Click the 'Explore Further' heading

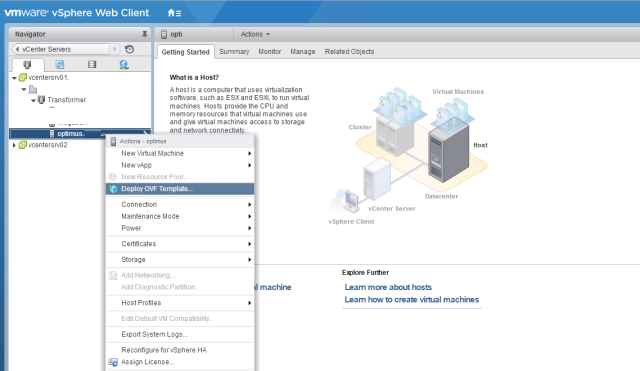[x=365, y=273]
